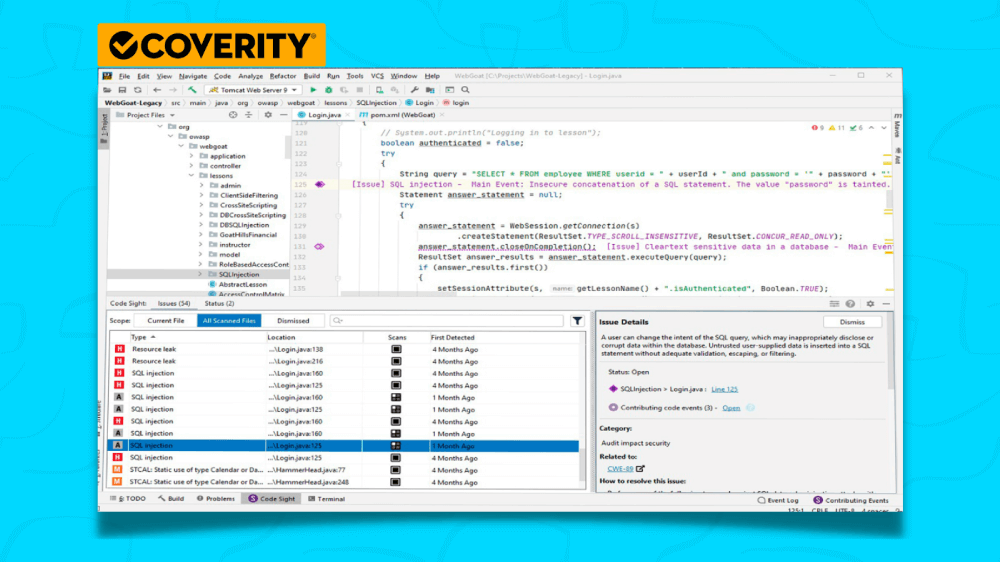Click the green Build hammer icon

pyautogui.click(x=192, y=90)
